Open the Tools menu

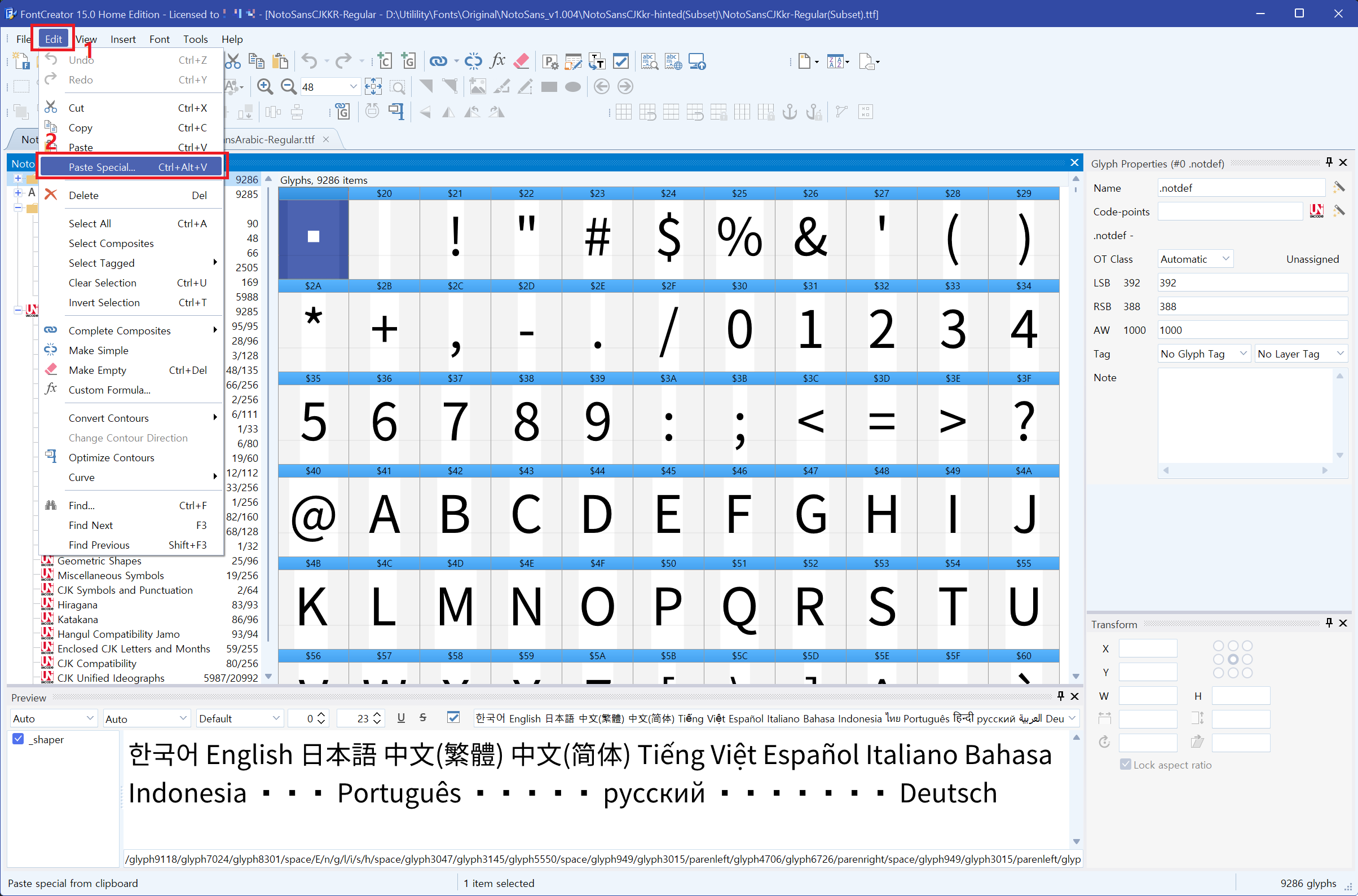(x=195, y=39)
